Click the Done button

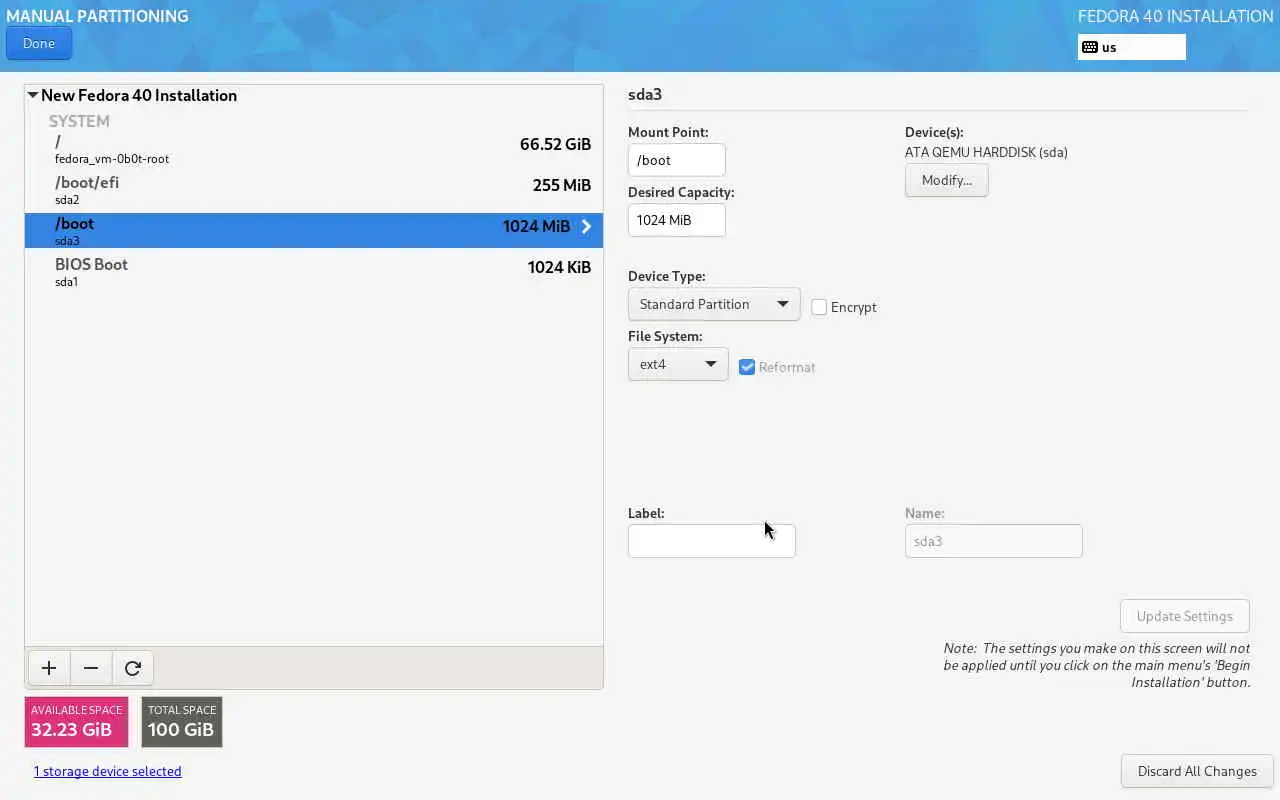pyautogui.click(x=39, y=43)
